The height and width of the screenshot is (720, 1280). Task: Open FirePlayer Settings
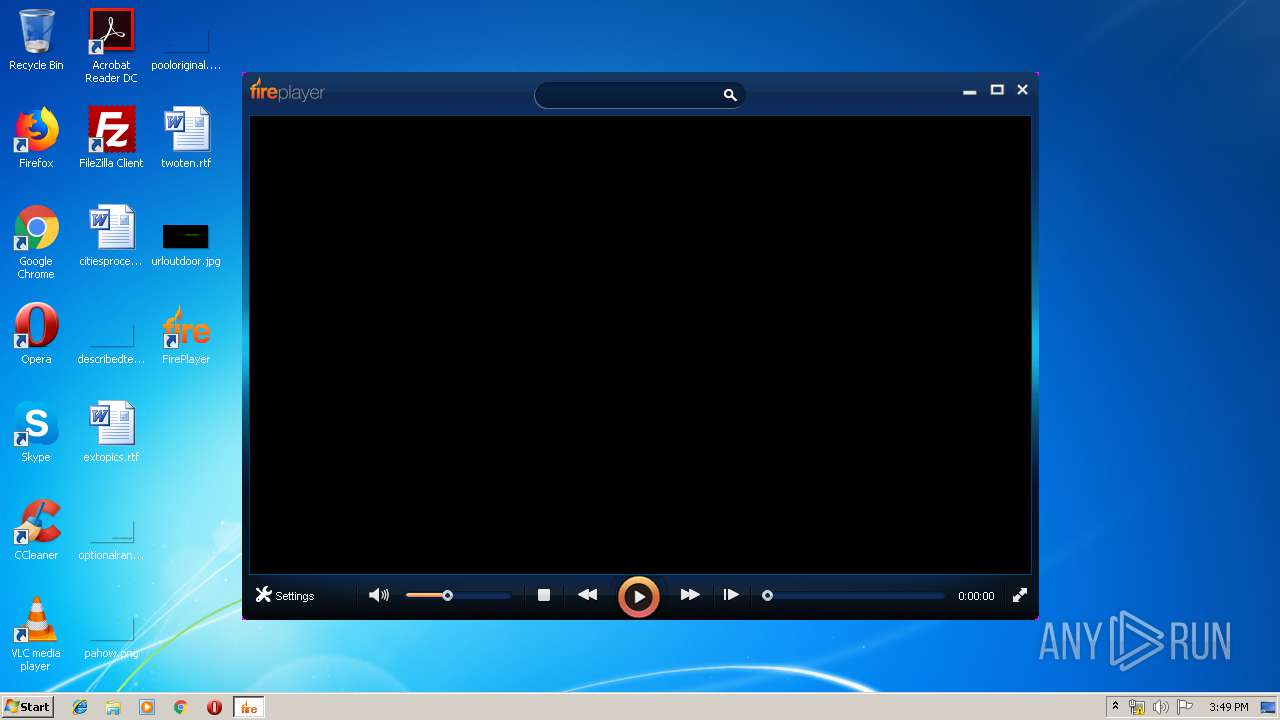pos(285,595)
